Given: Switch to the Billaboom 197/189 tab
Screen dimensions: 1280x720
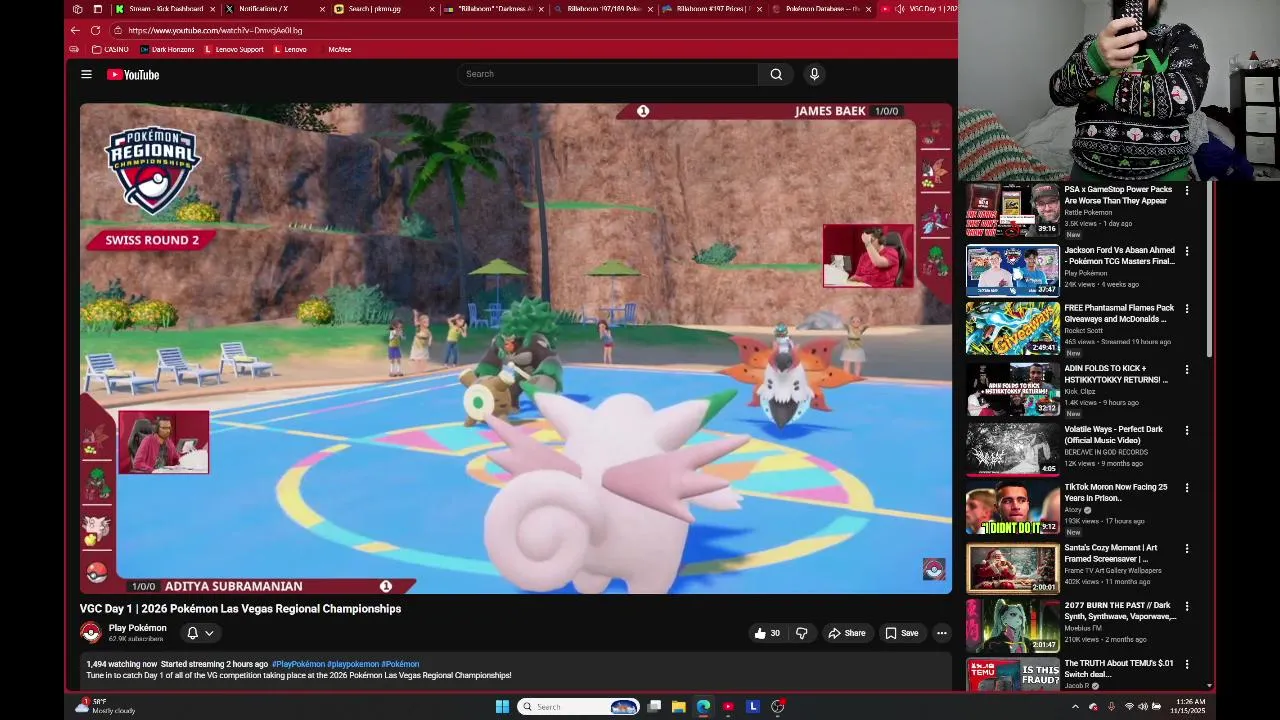Looking at the screenshot, I should tap(604, 9).
